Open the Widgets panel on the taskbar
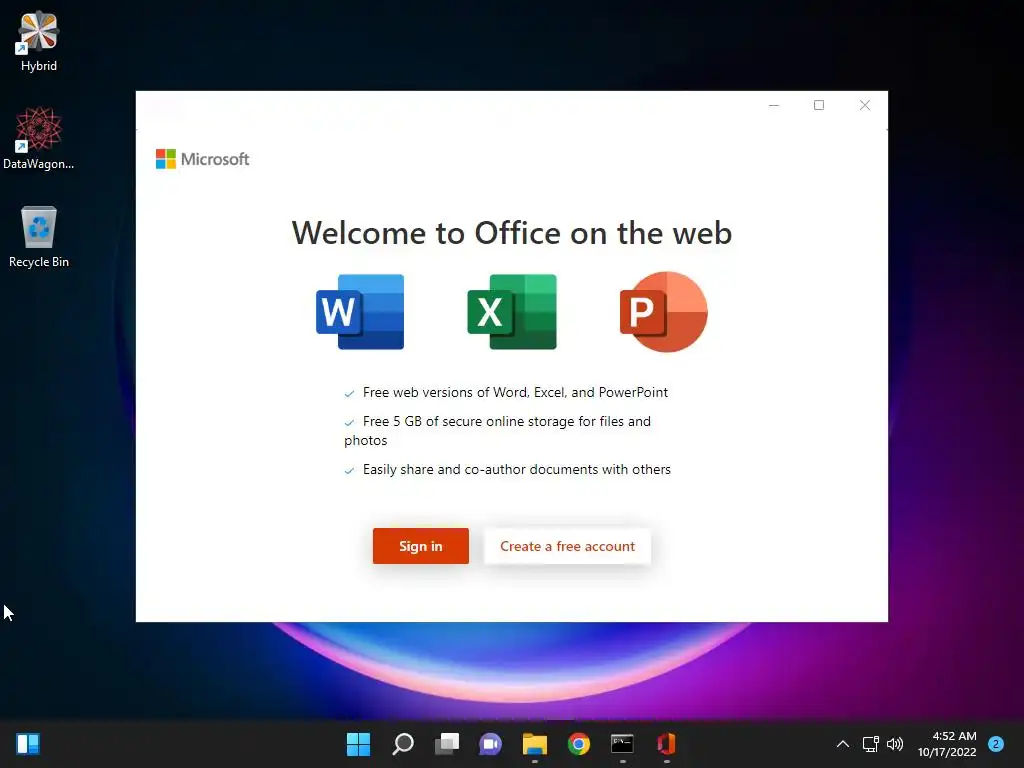The height and width of the screenshot is (768, 1024). 28,744
